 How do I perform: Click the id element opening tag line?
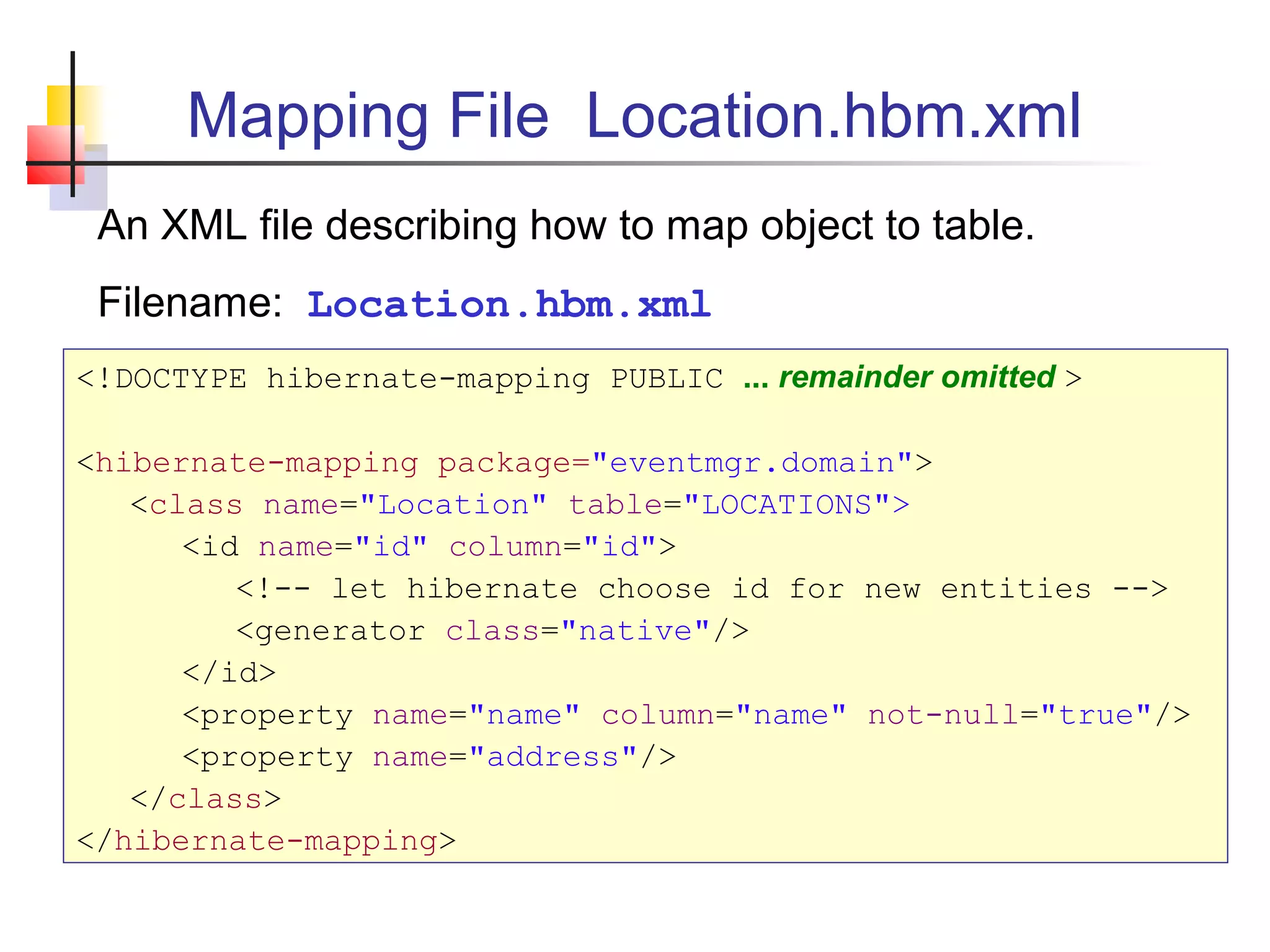[x=429, y=547]
